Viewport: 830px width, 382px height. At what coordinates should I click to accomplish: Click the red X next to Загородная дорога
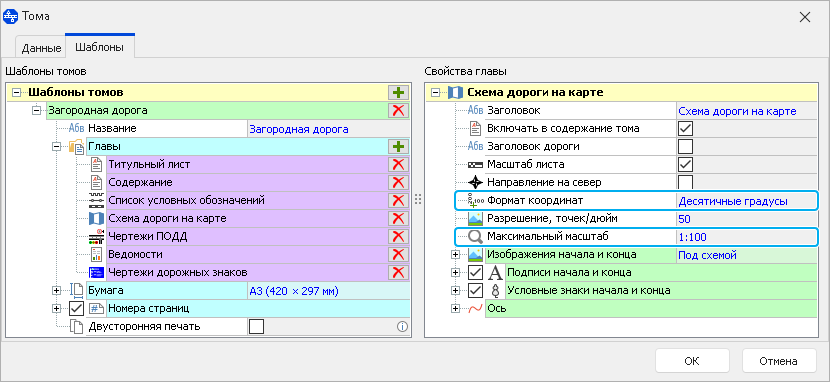pos(398,111)
